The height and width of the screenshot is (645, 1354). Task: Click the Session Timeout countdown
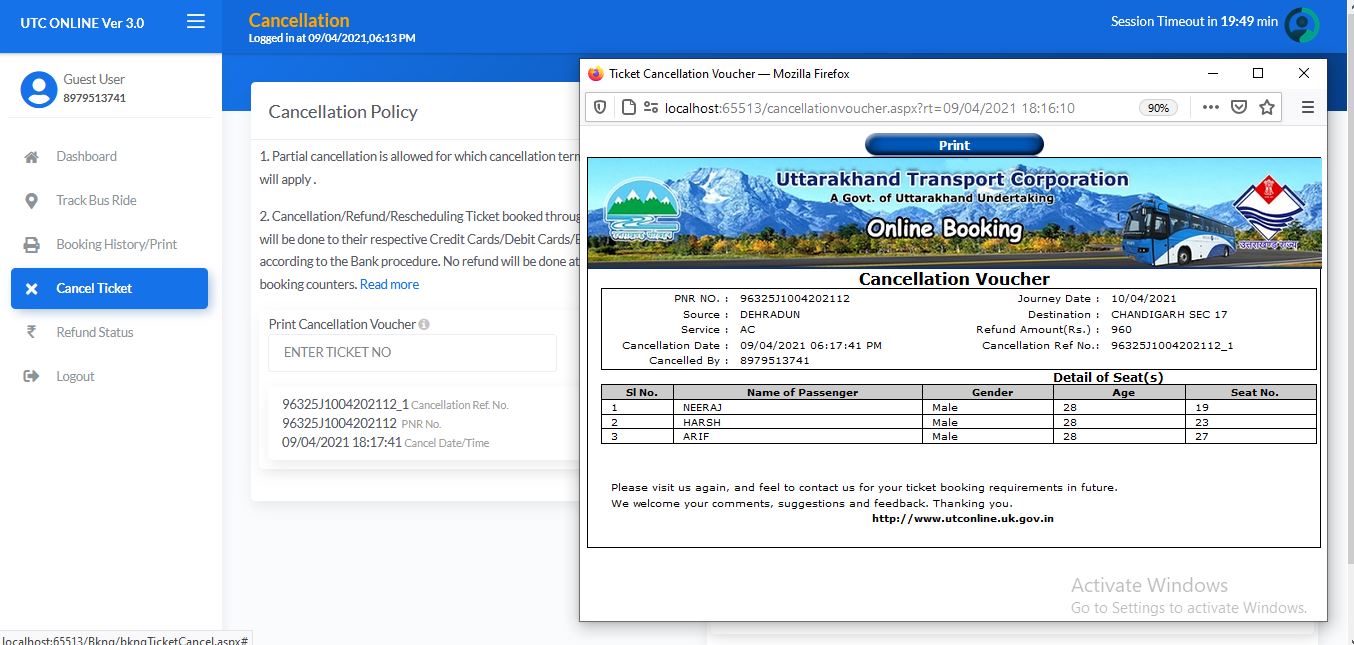pos(1194,21)
